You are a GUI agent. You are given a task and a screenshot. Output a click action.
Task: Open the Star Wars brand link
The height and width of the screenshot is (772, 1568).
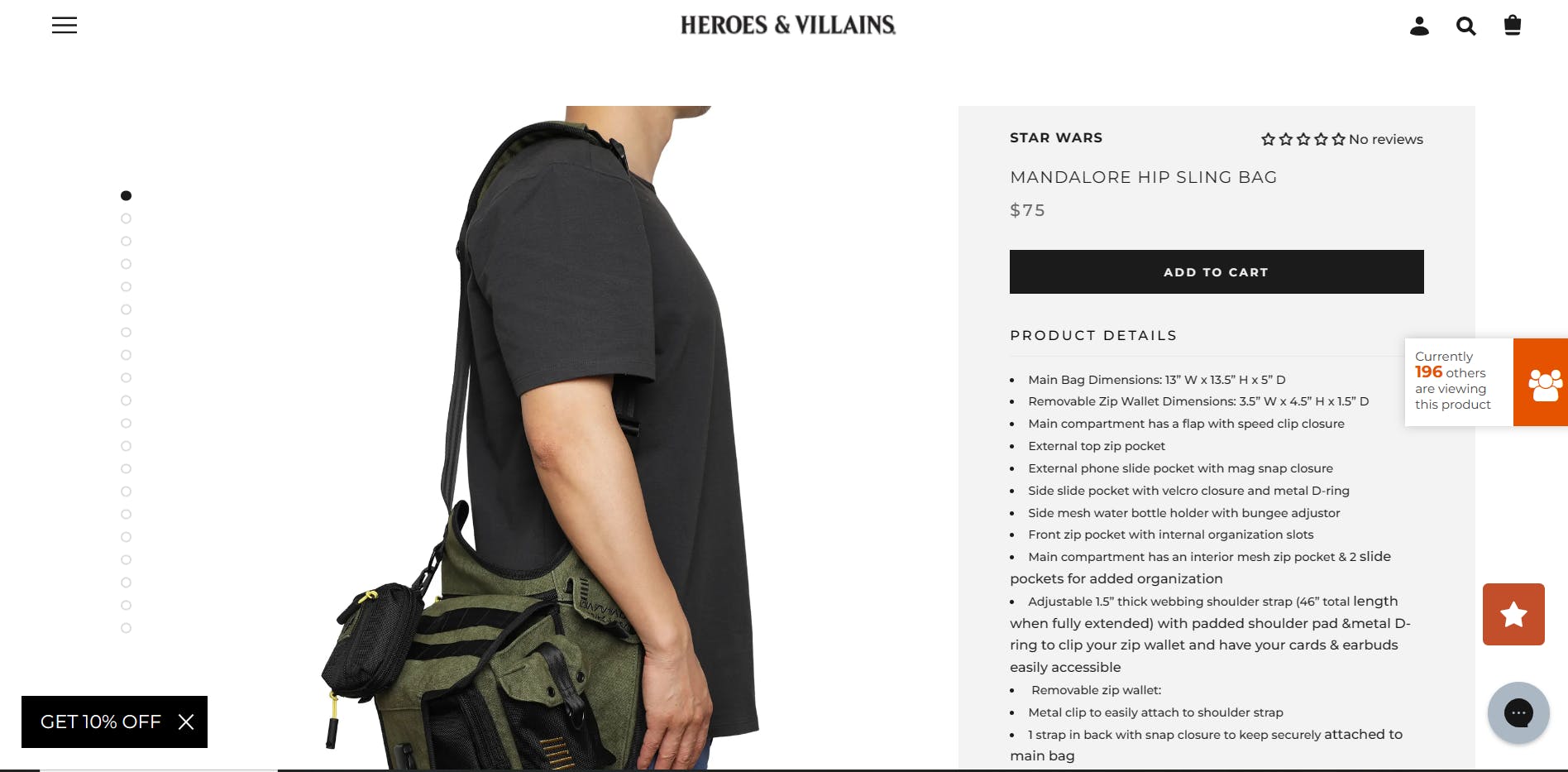(x=1056, y=137)
